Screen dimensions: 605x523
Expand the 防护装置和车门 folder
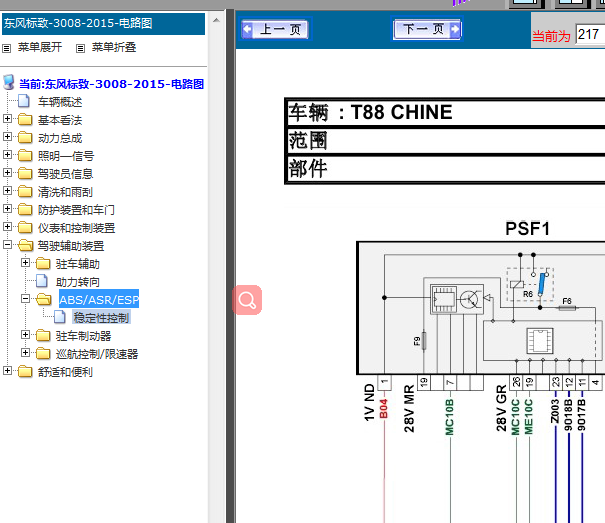click(x=7, y=208)
